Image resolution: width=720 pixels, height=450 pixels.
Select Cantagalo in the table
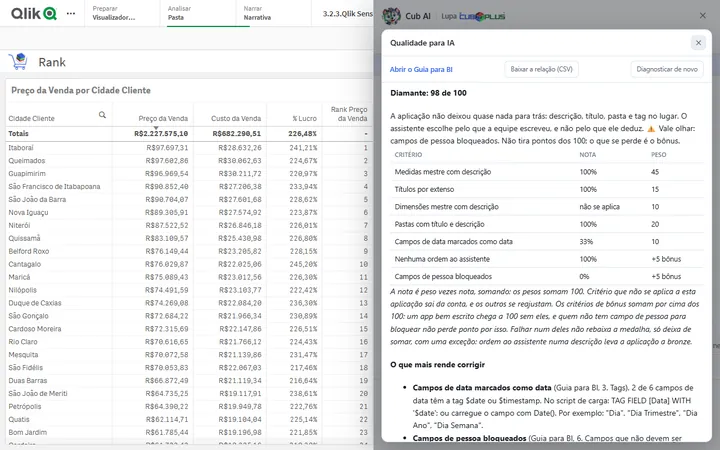(x=24, y=264)
